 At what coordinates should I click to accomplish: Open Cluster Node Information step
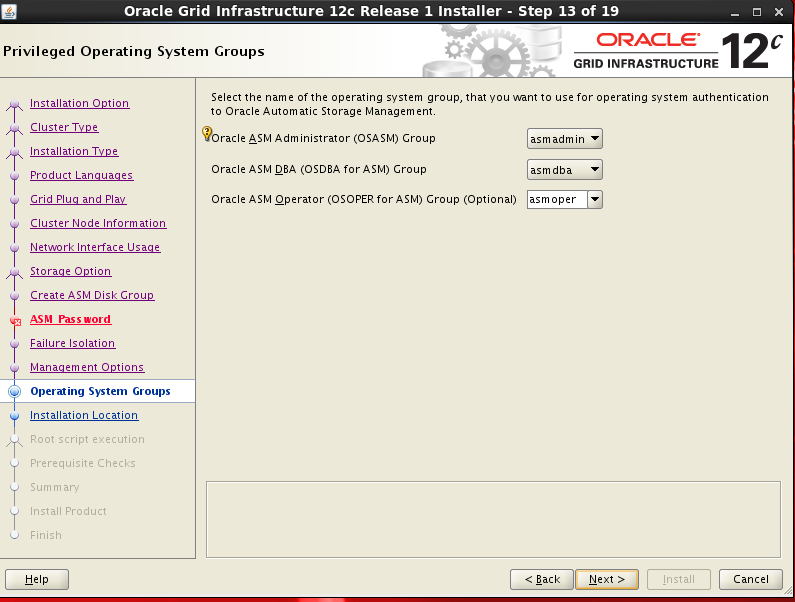[98, 223]
